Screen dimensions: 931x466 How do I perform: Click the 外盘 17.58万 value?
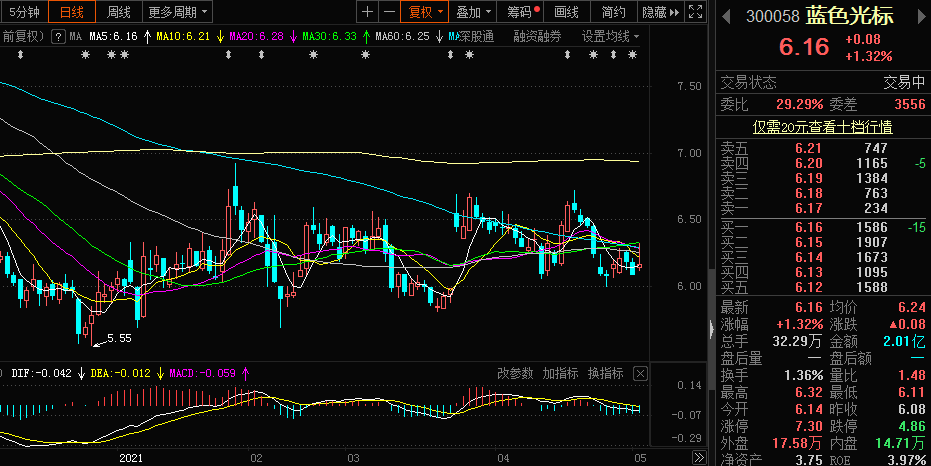[797, 443]
